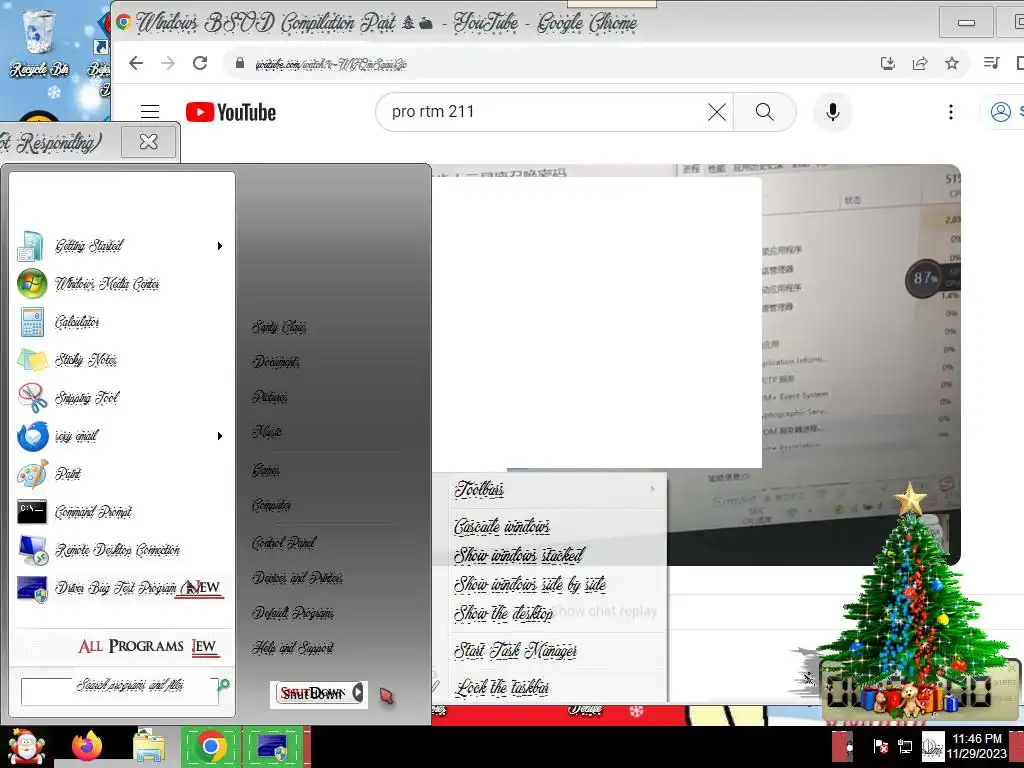1024x768 pixels.
Task: Open the Shut Down options arrow
Action: click(x=358, y=693)
